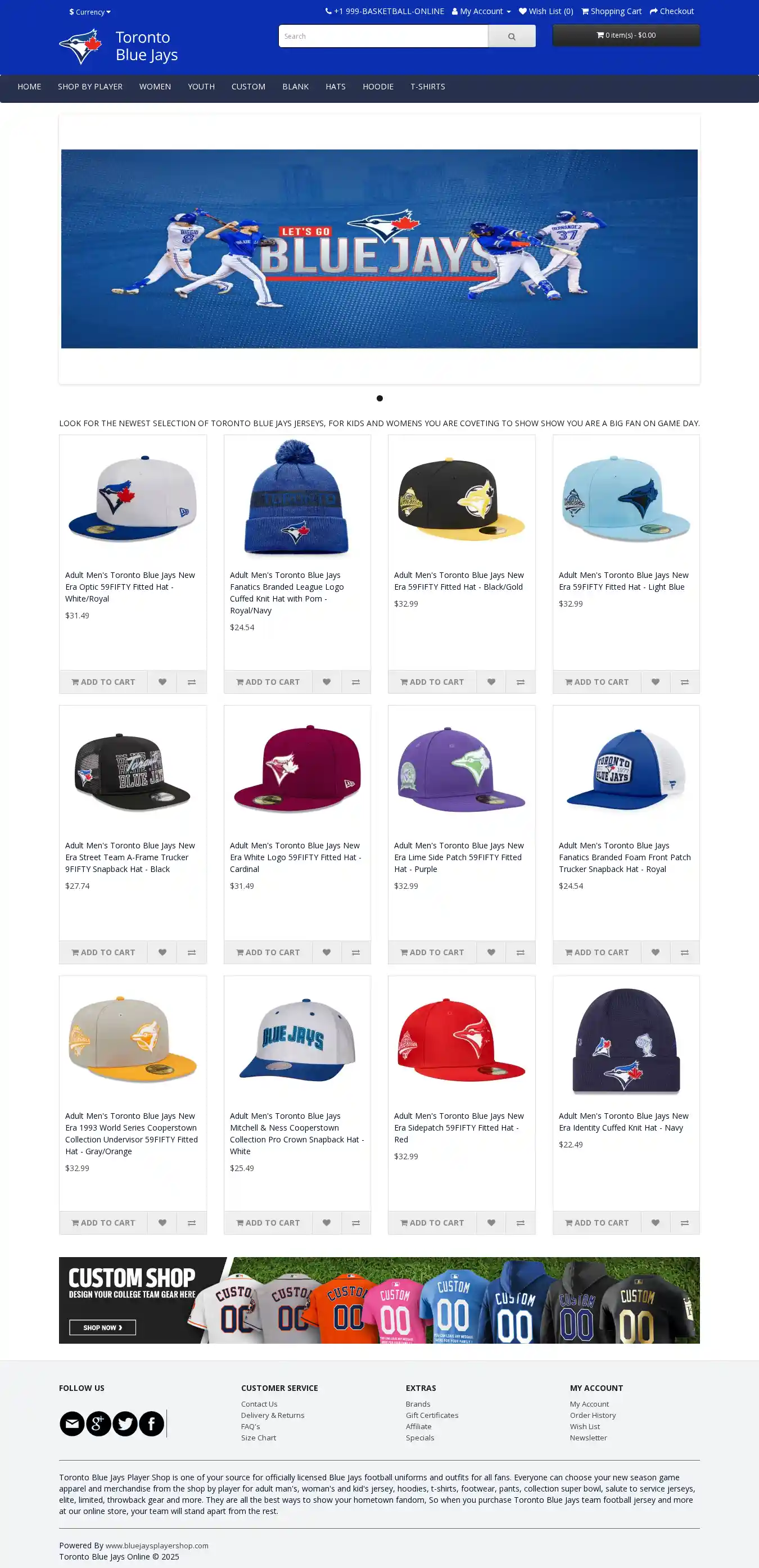Select the slideshow pagination dot
Screen dimensions: 759x1568
[380, 398]
